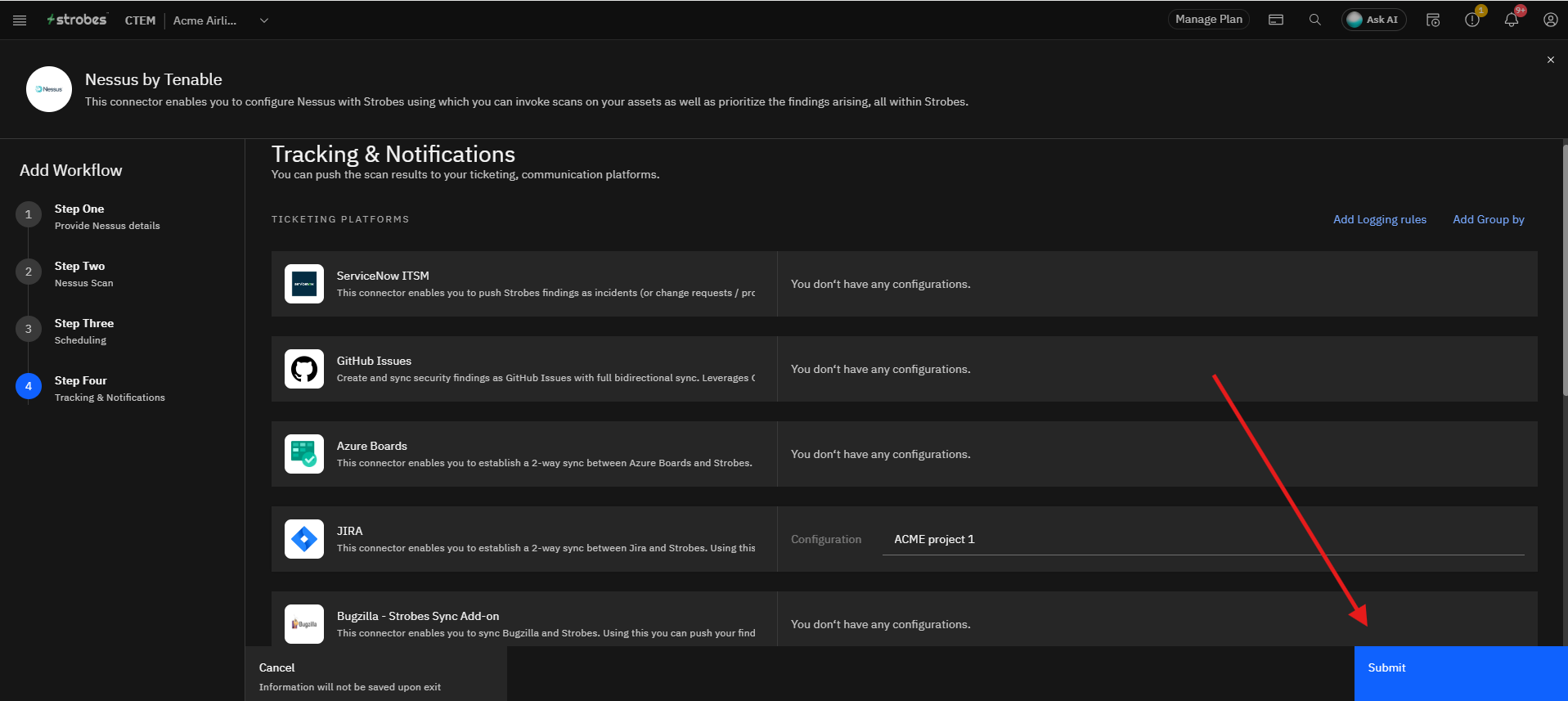Click the step 1 number circle

click(29, 214)
